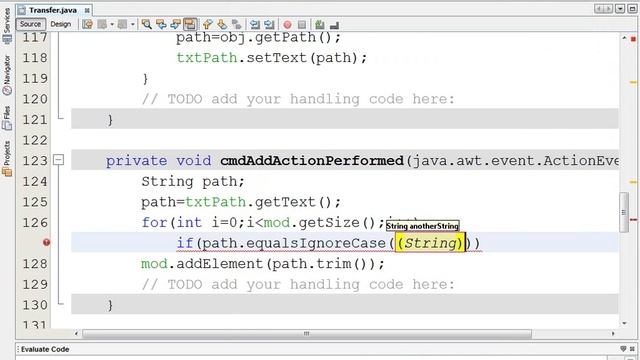Click the red error mark in error stripe
Screen dimensions: 640x360
[633, 220]
